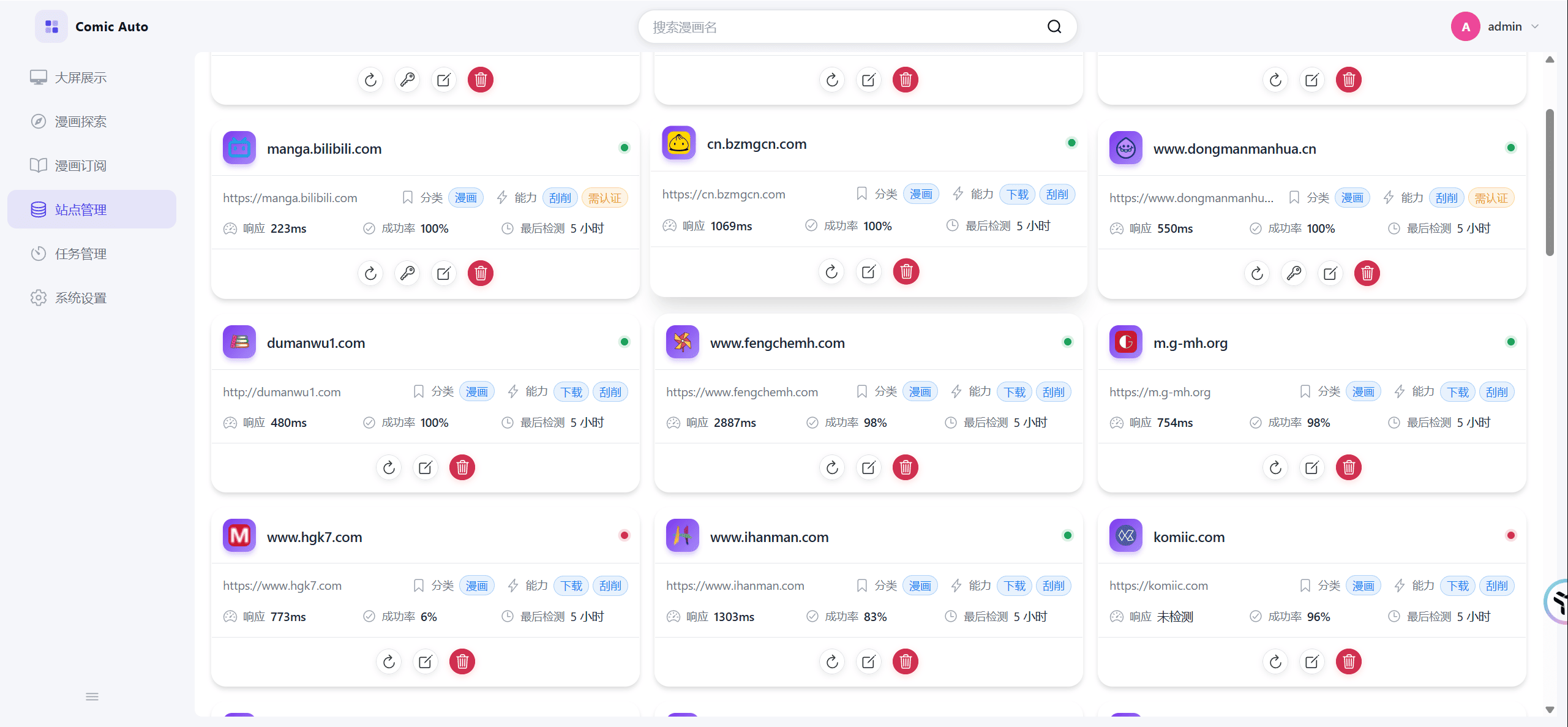Click the 刮削 tag on www.hgk7.com

[610, 586]
